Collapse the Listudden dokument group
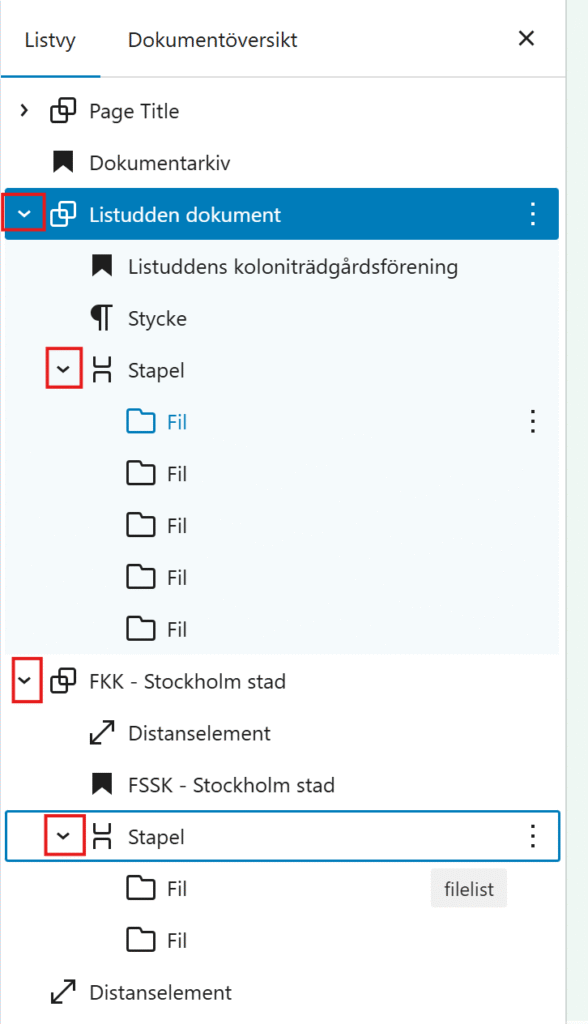 (x=24, y=213)
